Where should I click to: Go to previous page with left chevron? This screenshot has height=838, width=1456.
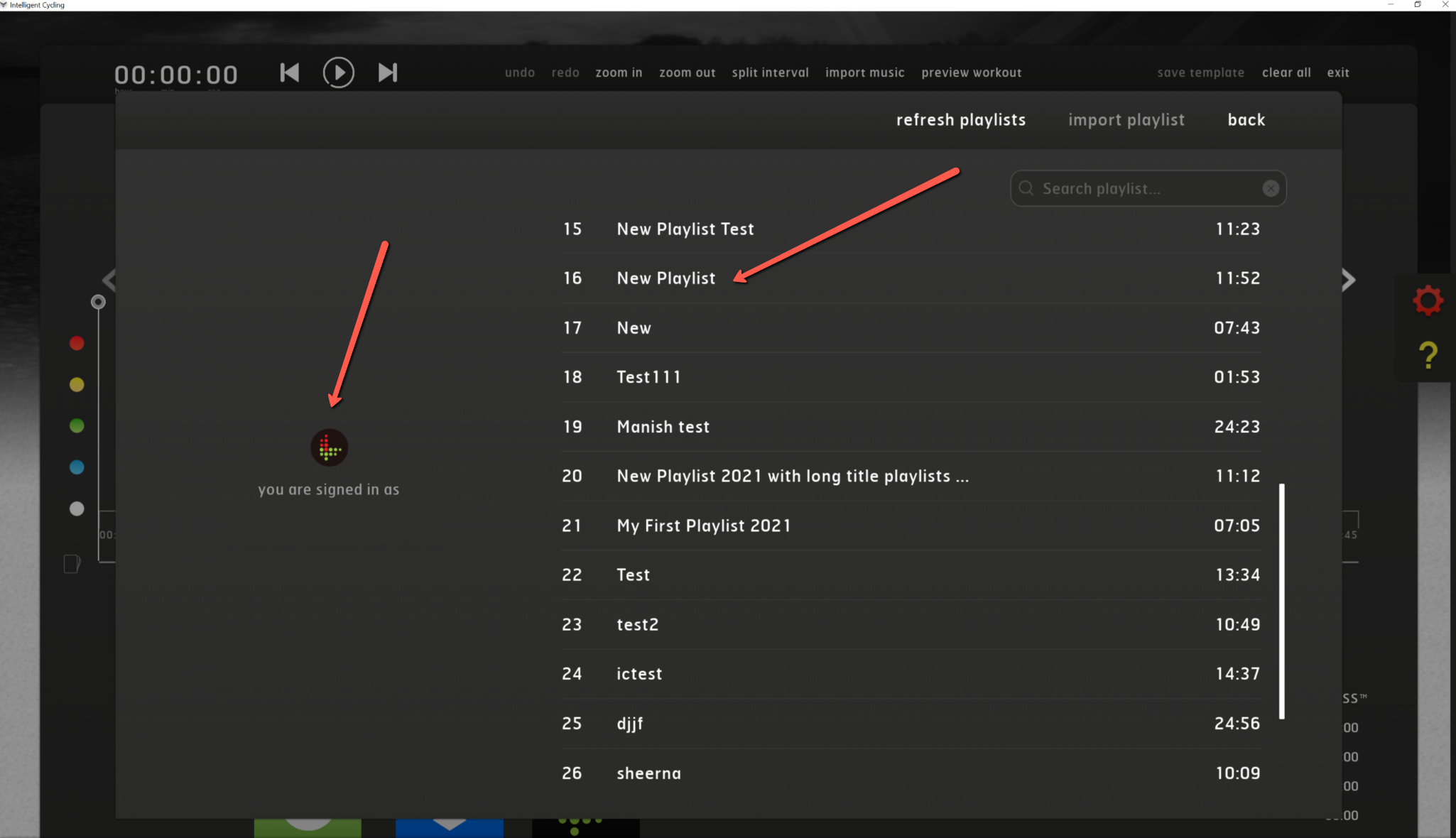109,280
